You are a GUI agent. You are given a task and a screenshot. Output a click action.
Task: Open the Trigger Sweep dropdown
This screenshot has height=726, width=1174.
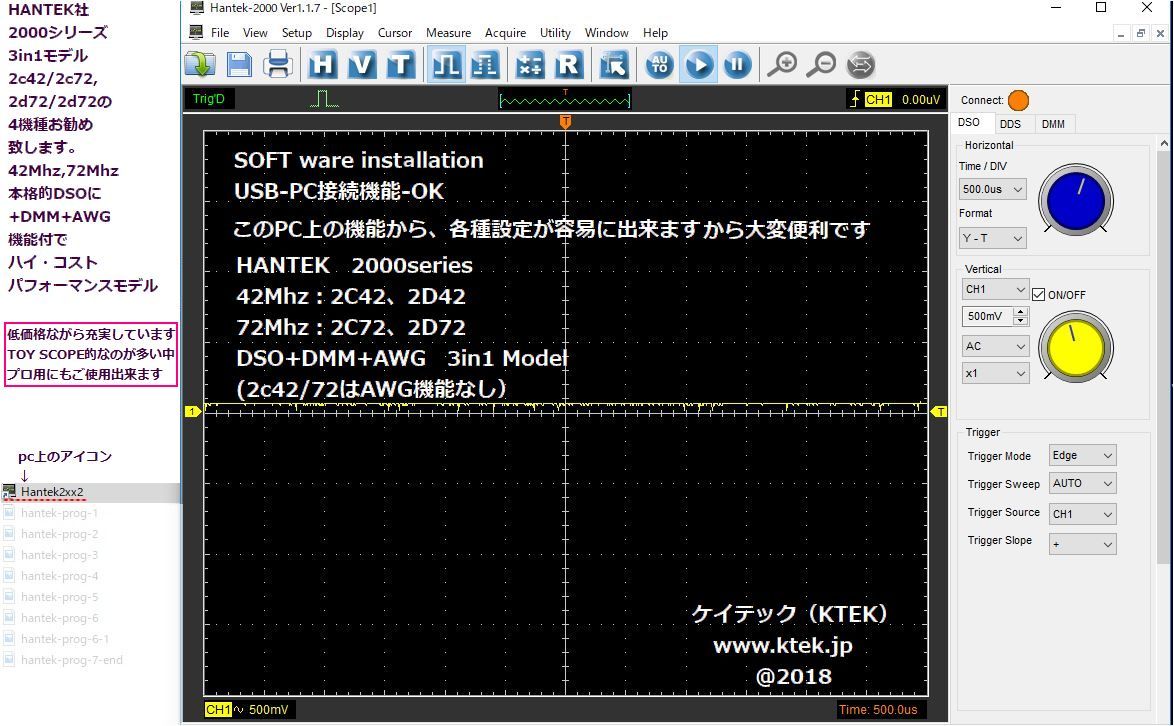pyautogui.click(x=1083, y=484)
